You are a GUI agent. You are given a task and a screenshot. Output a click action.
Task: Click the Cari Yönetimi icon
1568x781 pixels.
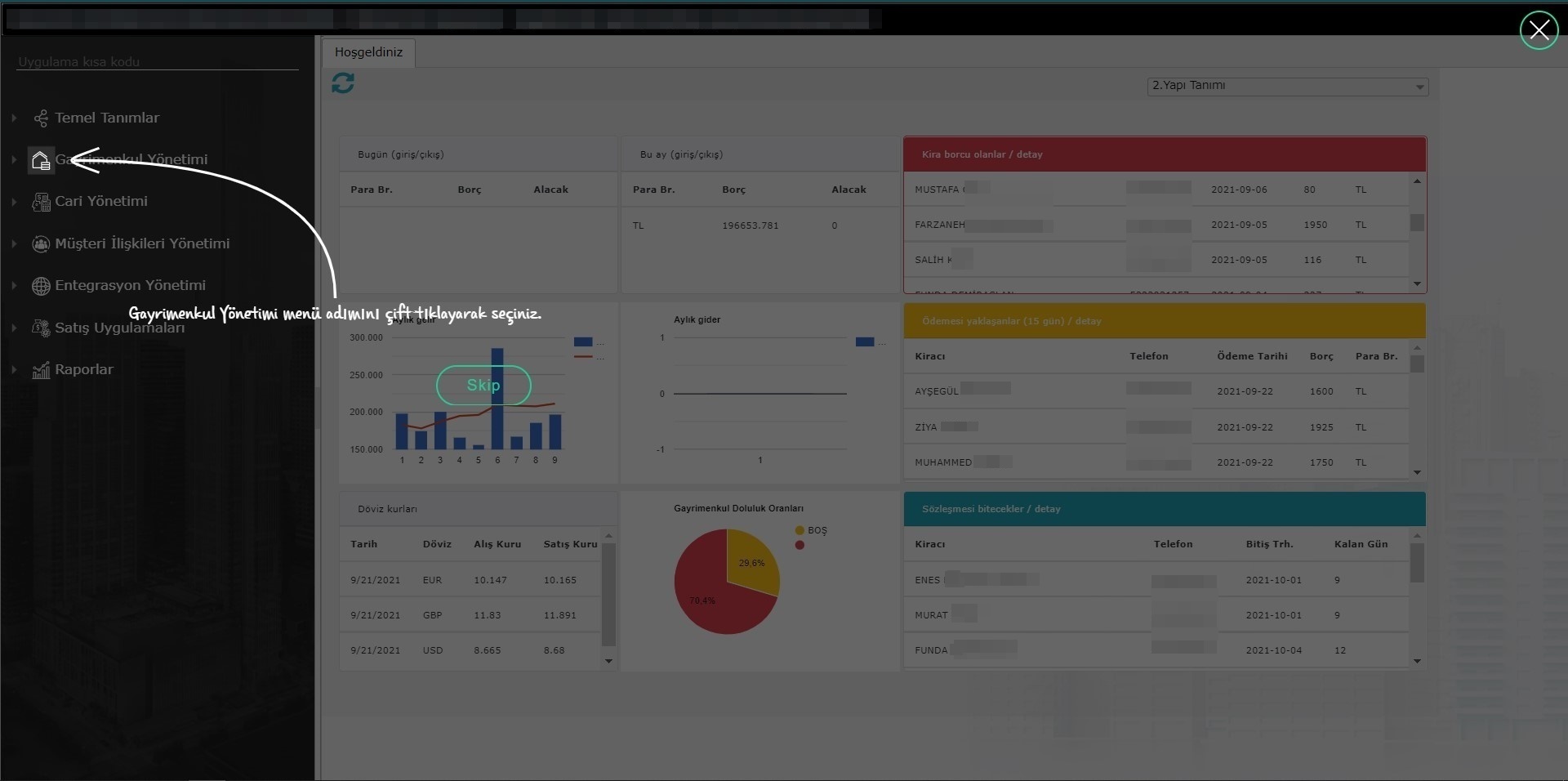tap(40, 202)
